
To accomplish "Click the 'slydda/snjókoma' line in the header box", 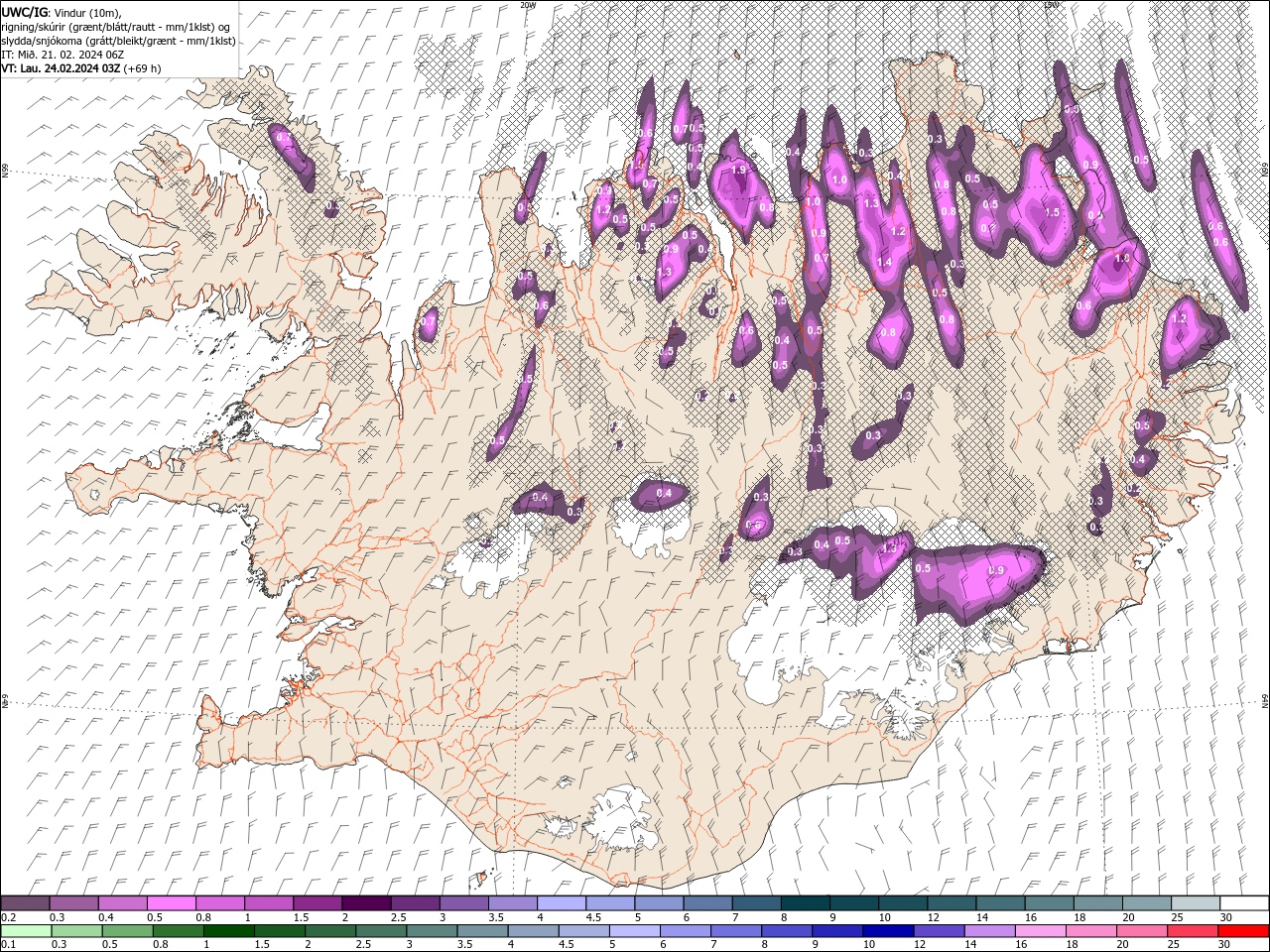I will tap(118, 40).
